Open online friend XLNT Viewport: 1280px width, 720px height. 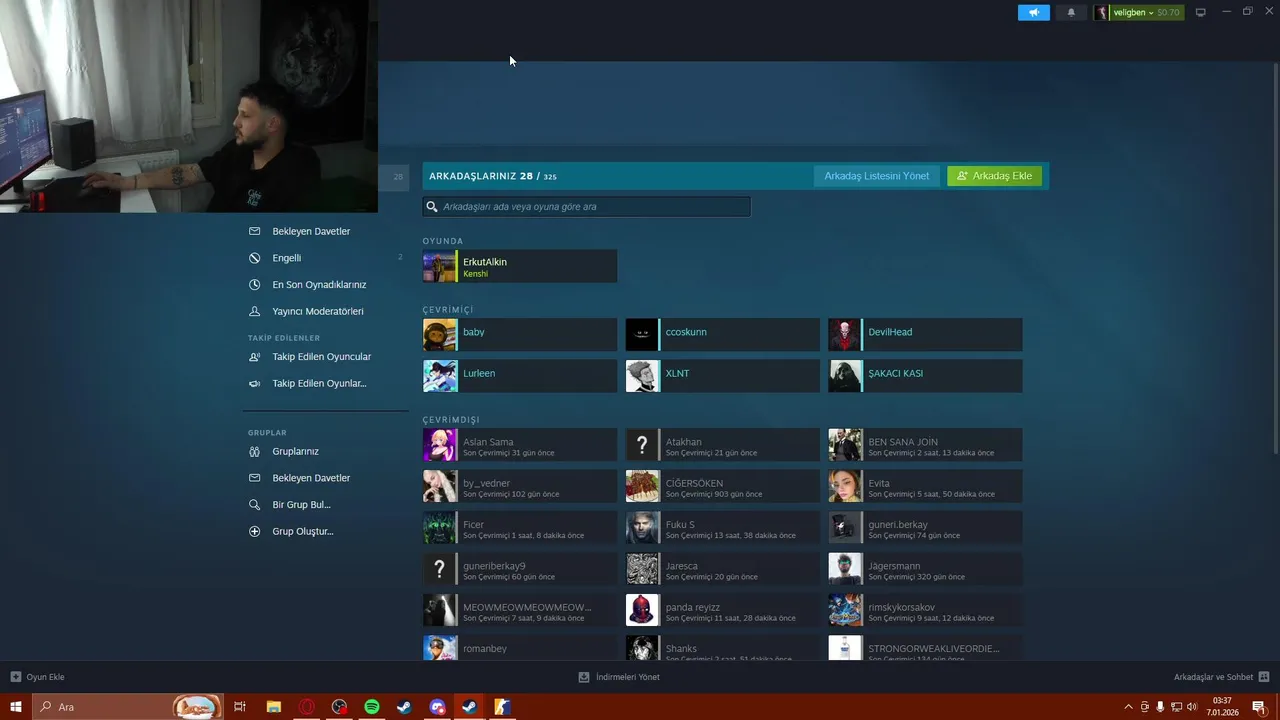tap(723, 376)
